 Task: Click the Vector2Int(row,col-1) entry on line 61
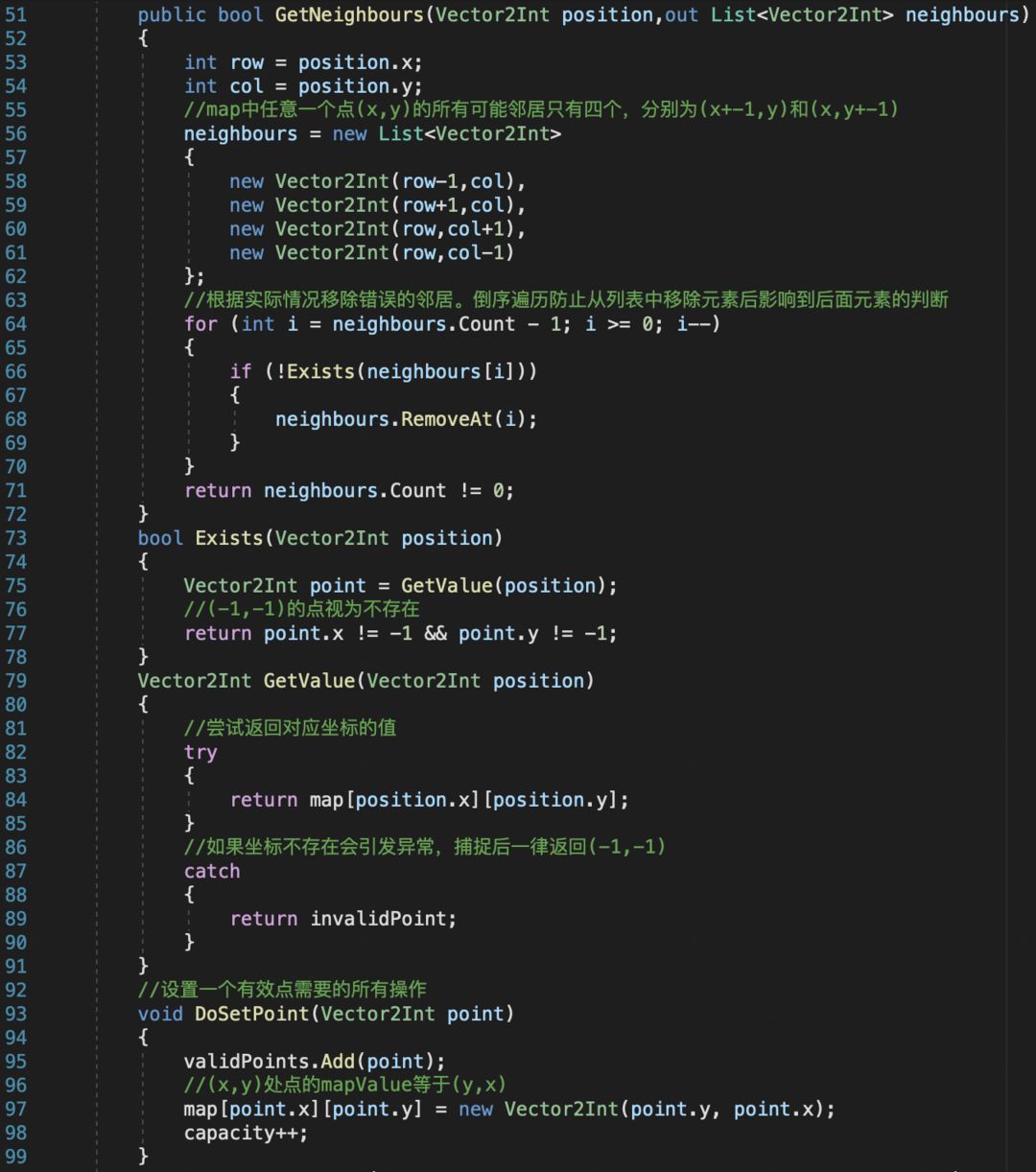(395, 252)
